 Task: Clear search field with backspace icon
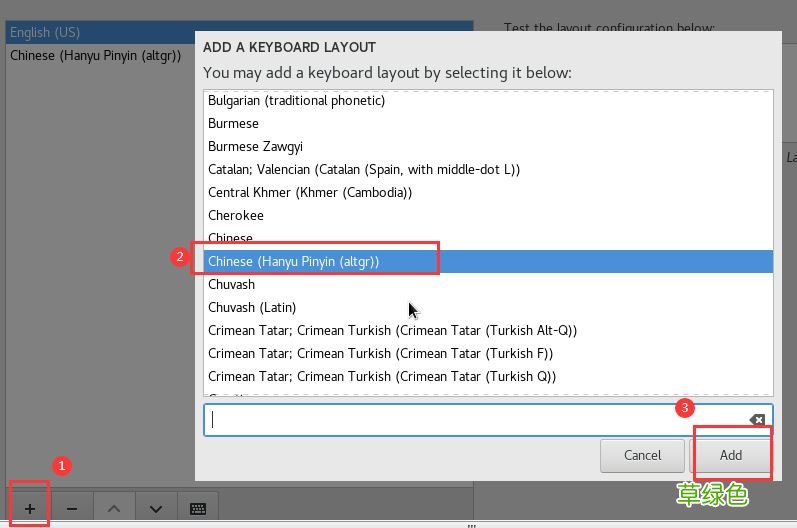(x=757, y=420)
